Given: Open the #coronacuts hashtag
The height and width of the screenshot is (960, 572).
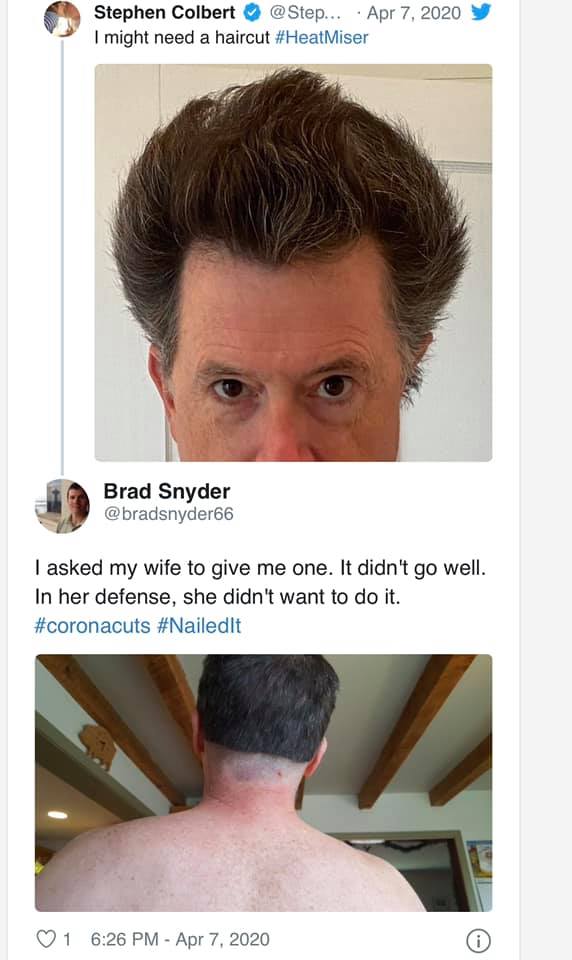Looking at the screenshot, I should [x=92, y=626].
